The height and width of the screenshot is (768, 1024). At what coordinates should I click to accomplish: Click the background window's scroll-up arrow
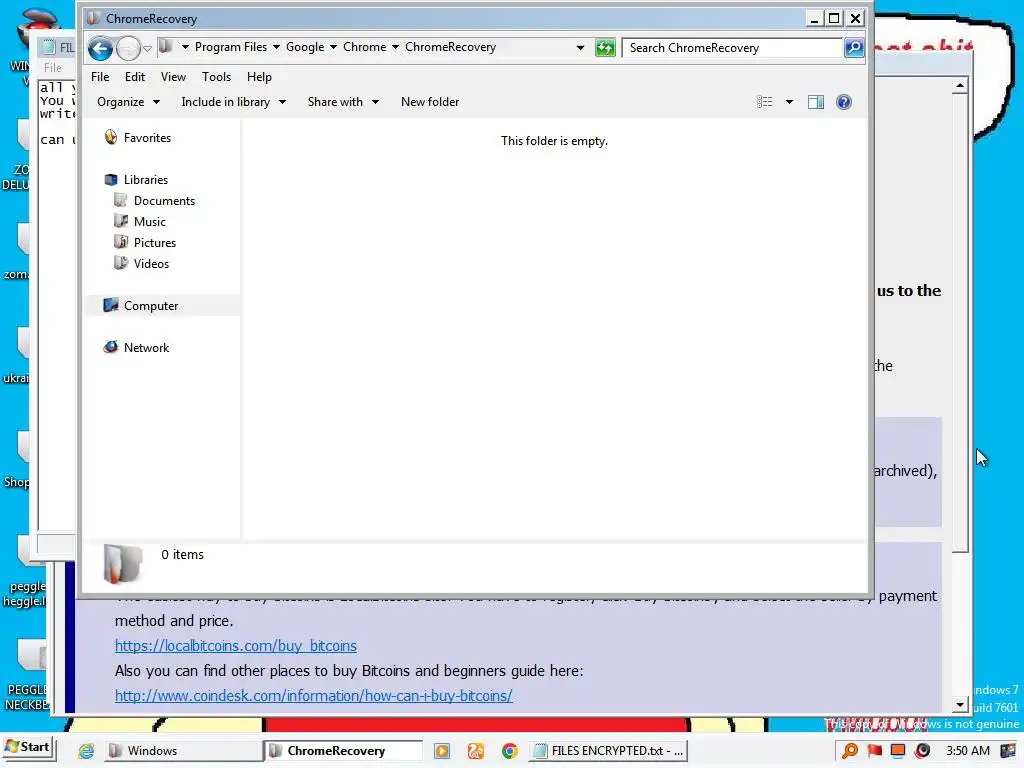[959, 86]
